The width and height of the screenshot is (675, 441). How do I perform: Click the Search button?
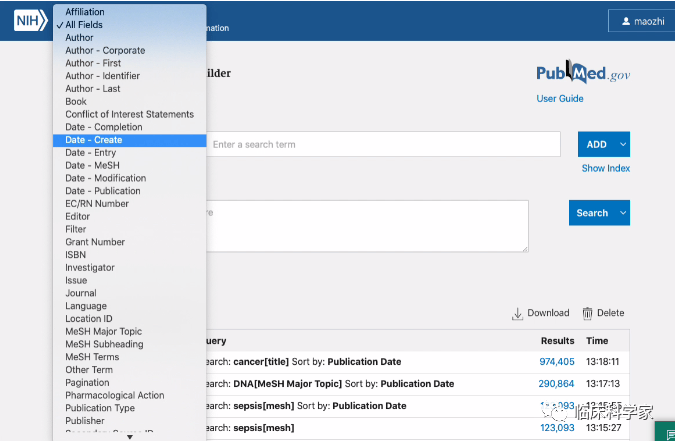[592, 213]
